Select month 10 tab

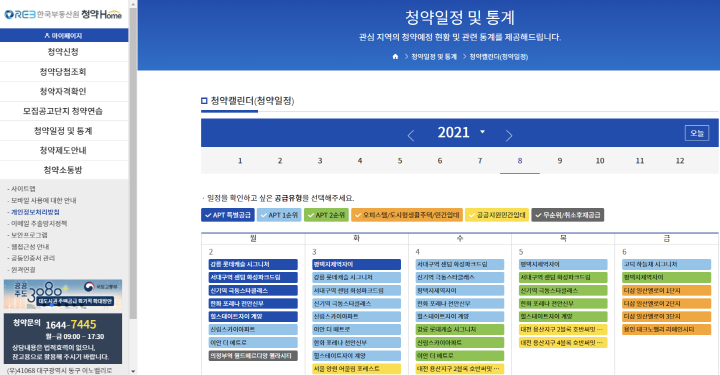[600, 161]
